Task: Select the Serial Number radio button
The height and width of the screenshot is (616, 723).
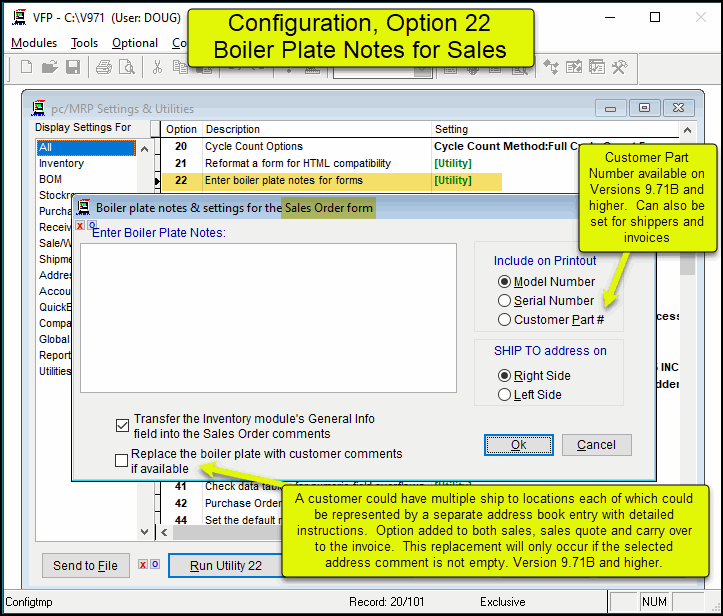Action: pyautogui.click(x=504, y=301)
